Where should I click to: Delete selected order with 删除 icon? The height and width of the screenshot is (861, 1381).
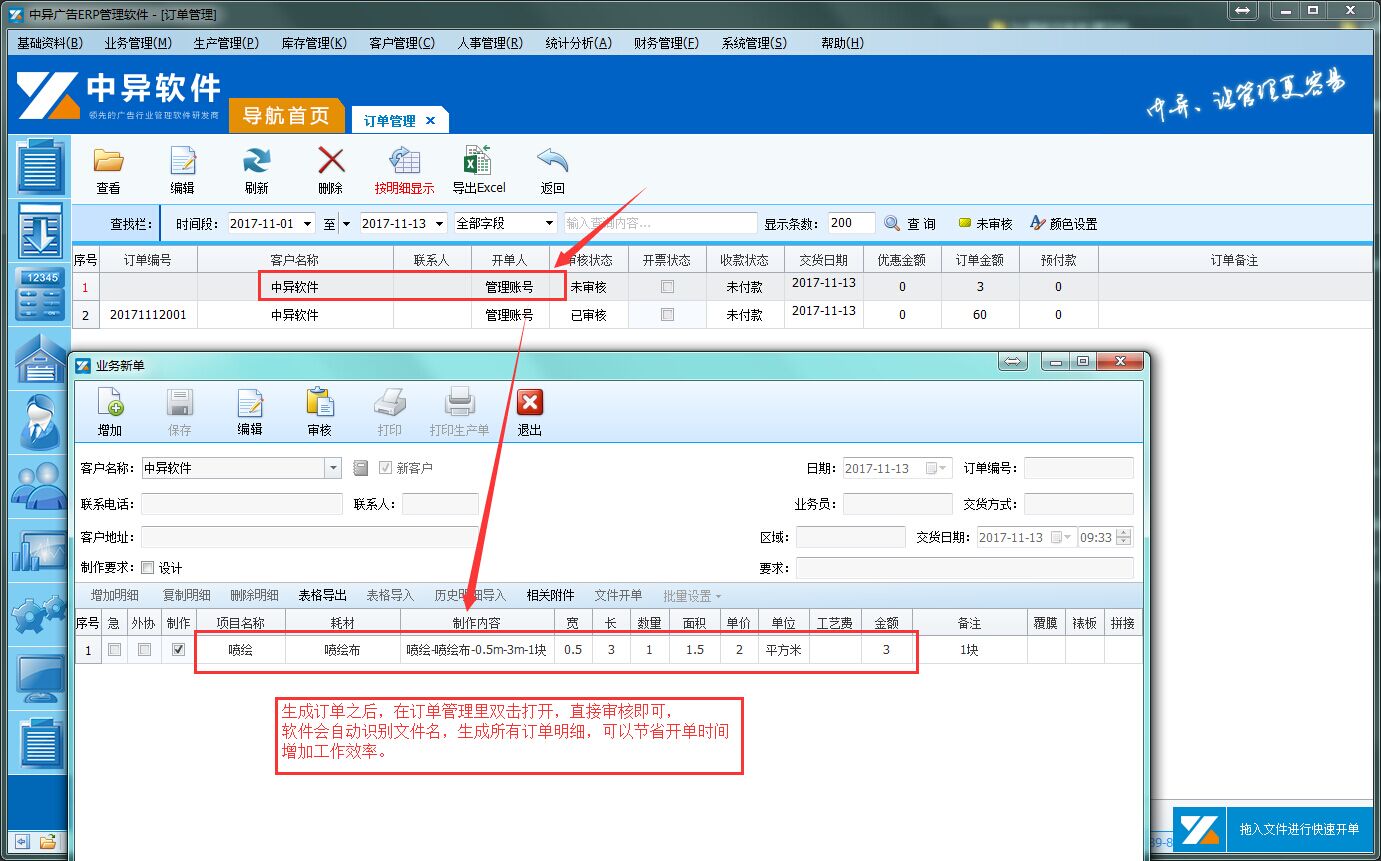point(330,161)
